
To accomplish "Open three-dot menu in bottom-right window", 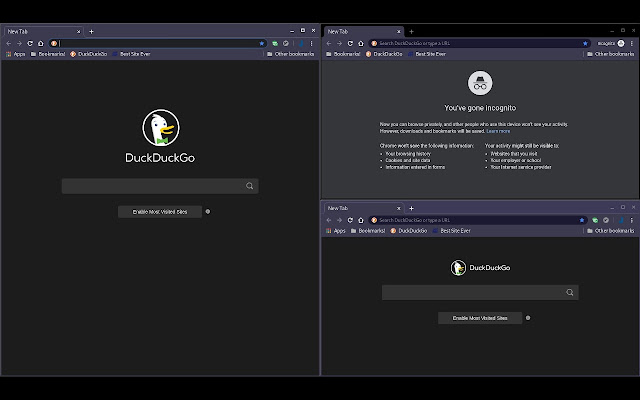I will coord(631,220).
